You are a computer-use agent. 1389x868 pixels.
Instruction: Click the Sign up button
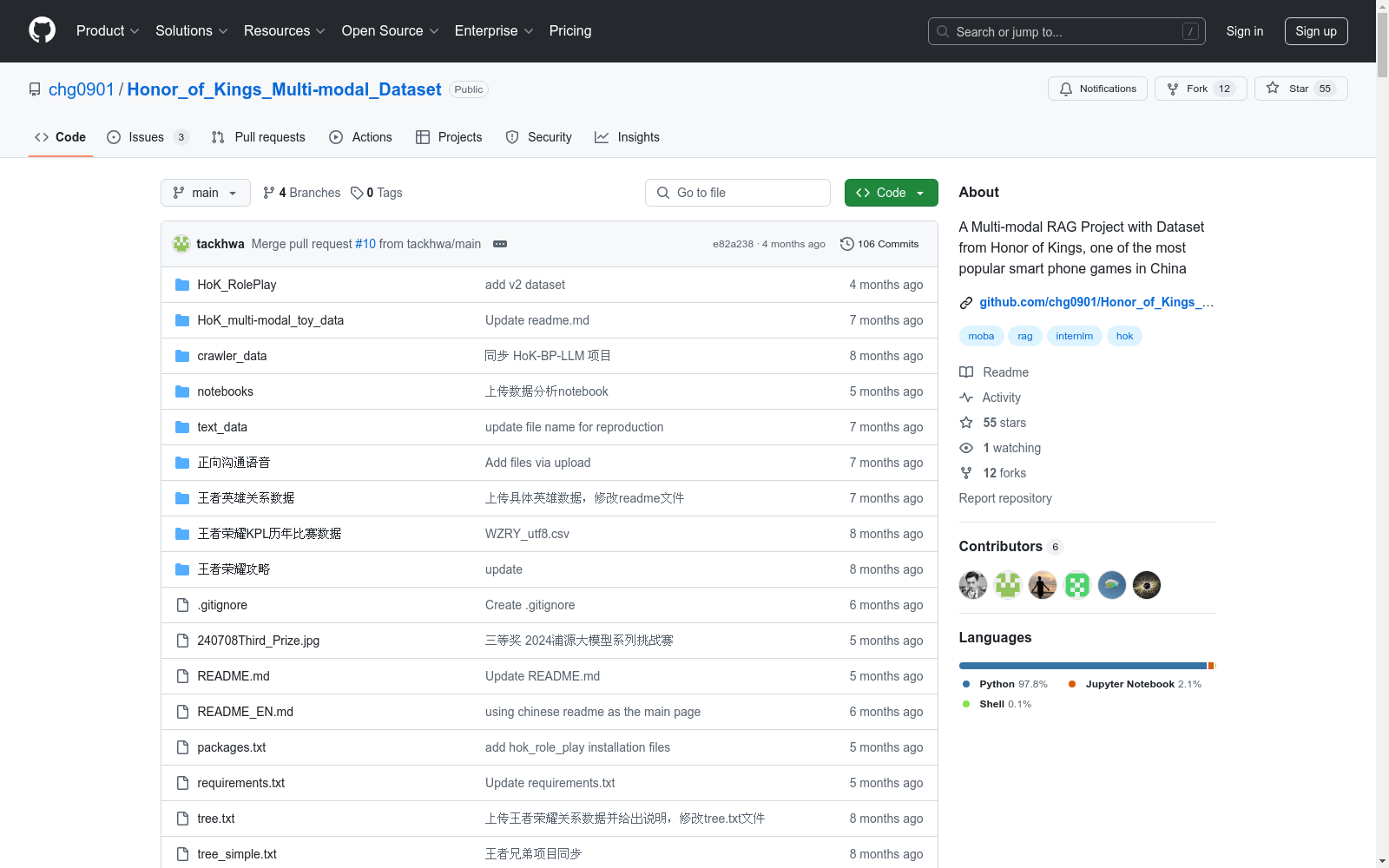pyautogui.click(x=1316, y=31)
